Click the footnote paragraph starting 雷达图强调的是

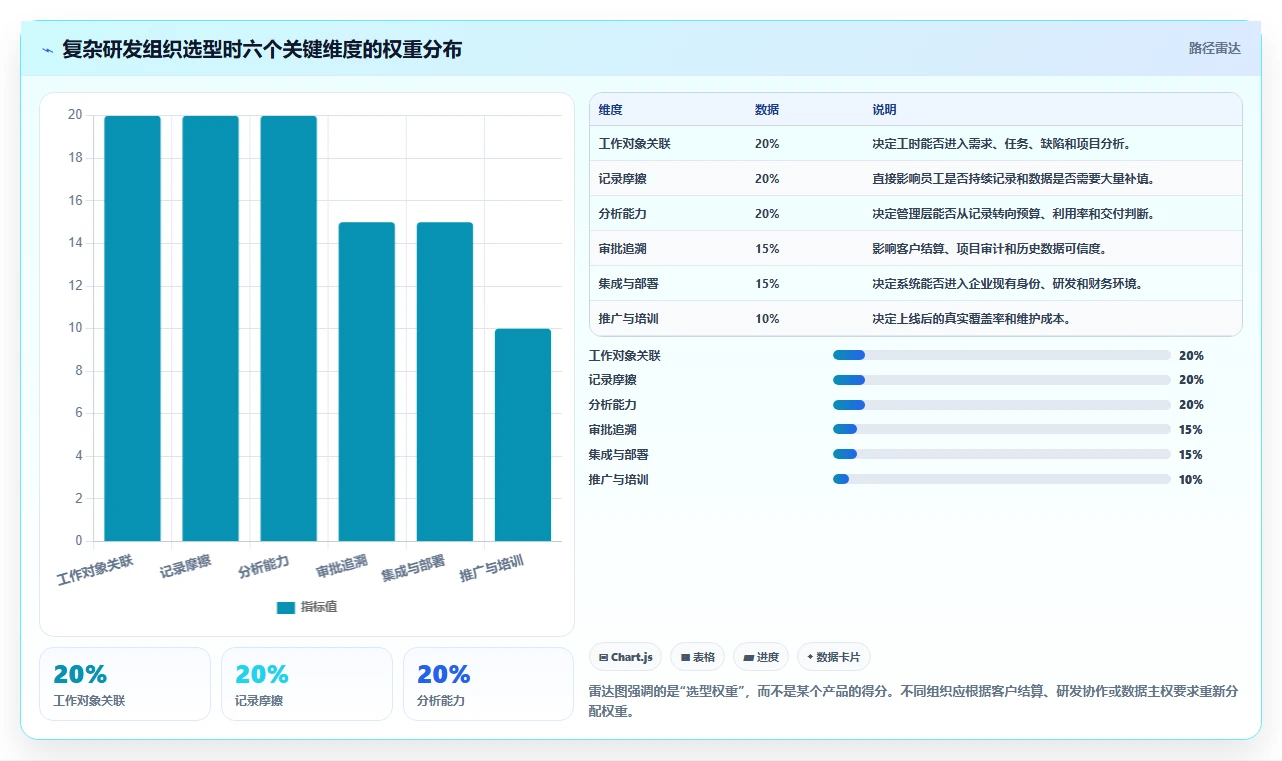(x=913, y=702)
